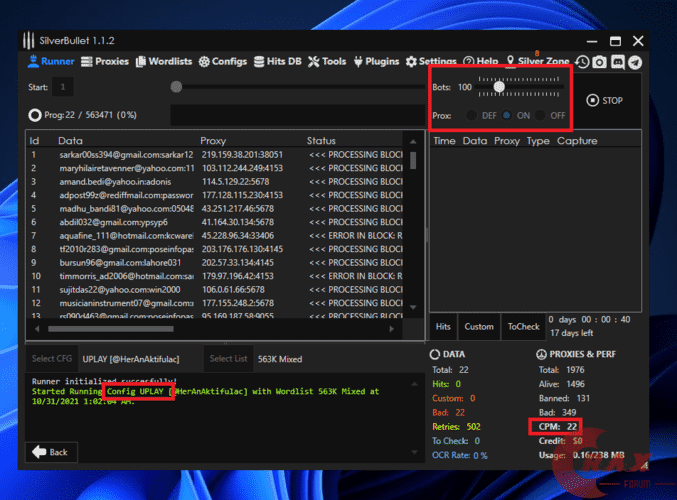Click the DATA section circular icon

(435, 354)
